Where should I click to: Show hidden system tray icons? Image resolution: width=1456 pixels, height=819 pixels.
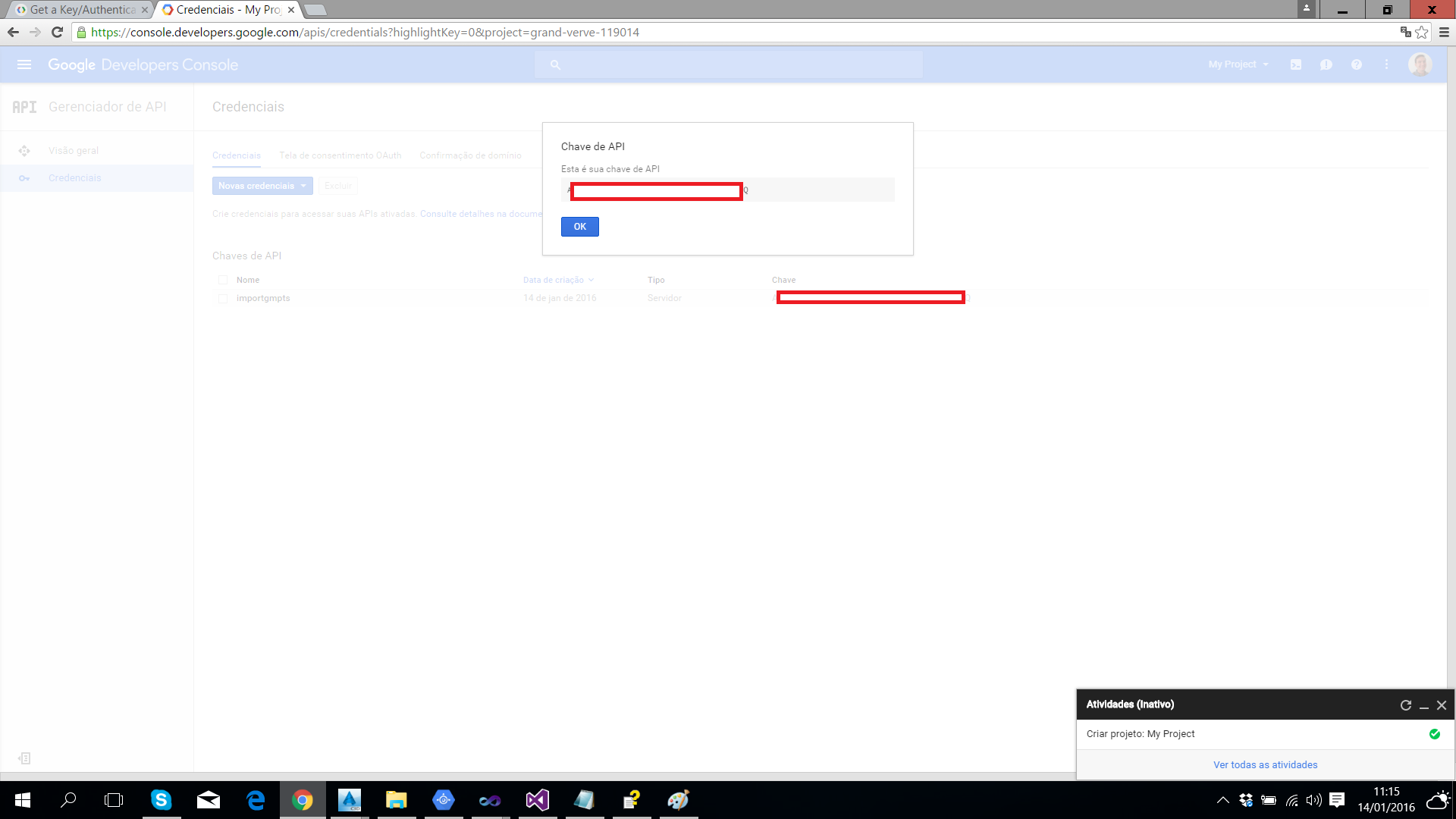click(1222, 800)
